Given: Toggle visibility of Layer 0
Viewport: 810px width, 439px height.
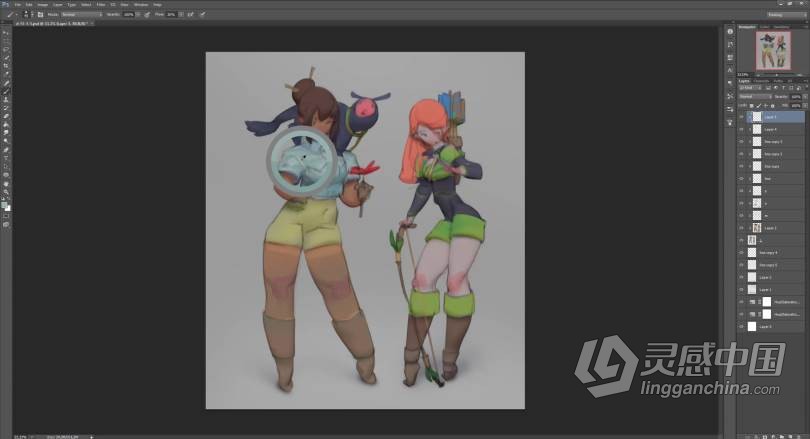Looking at the screenshot, I should click(742, 326).
